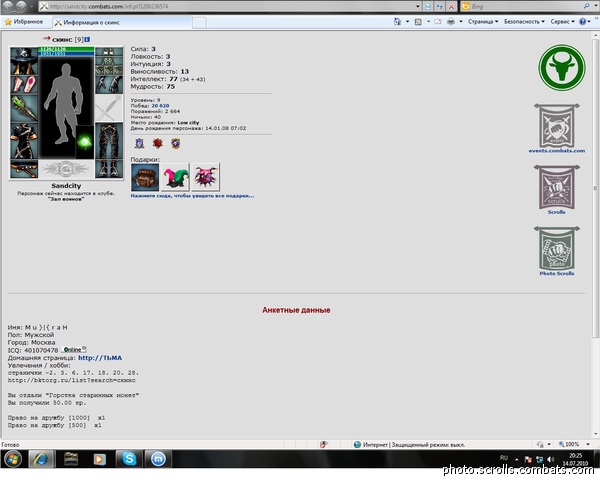
Task: Open the treasure chest gift
Action: click(145, 177)
